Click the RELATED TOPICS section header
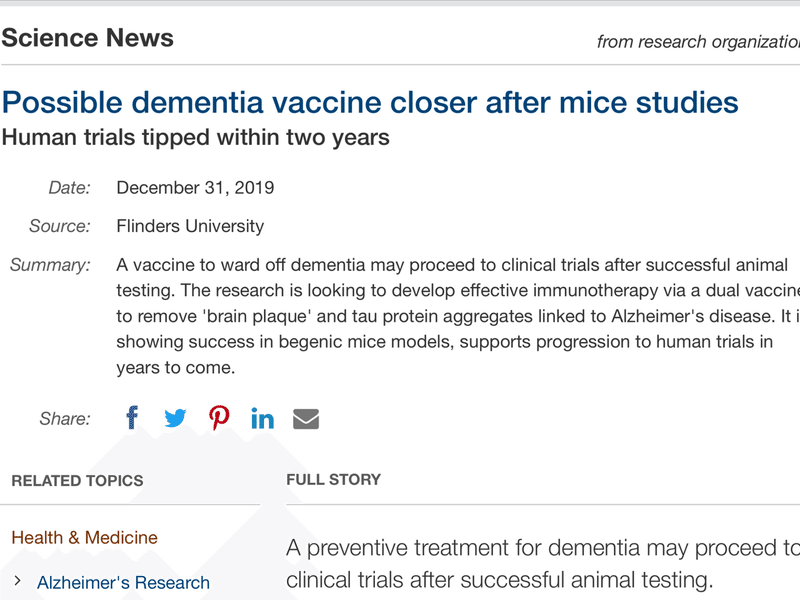 click(77, 481)
